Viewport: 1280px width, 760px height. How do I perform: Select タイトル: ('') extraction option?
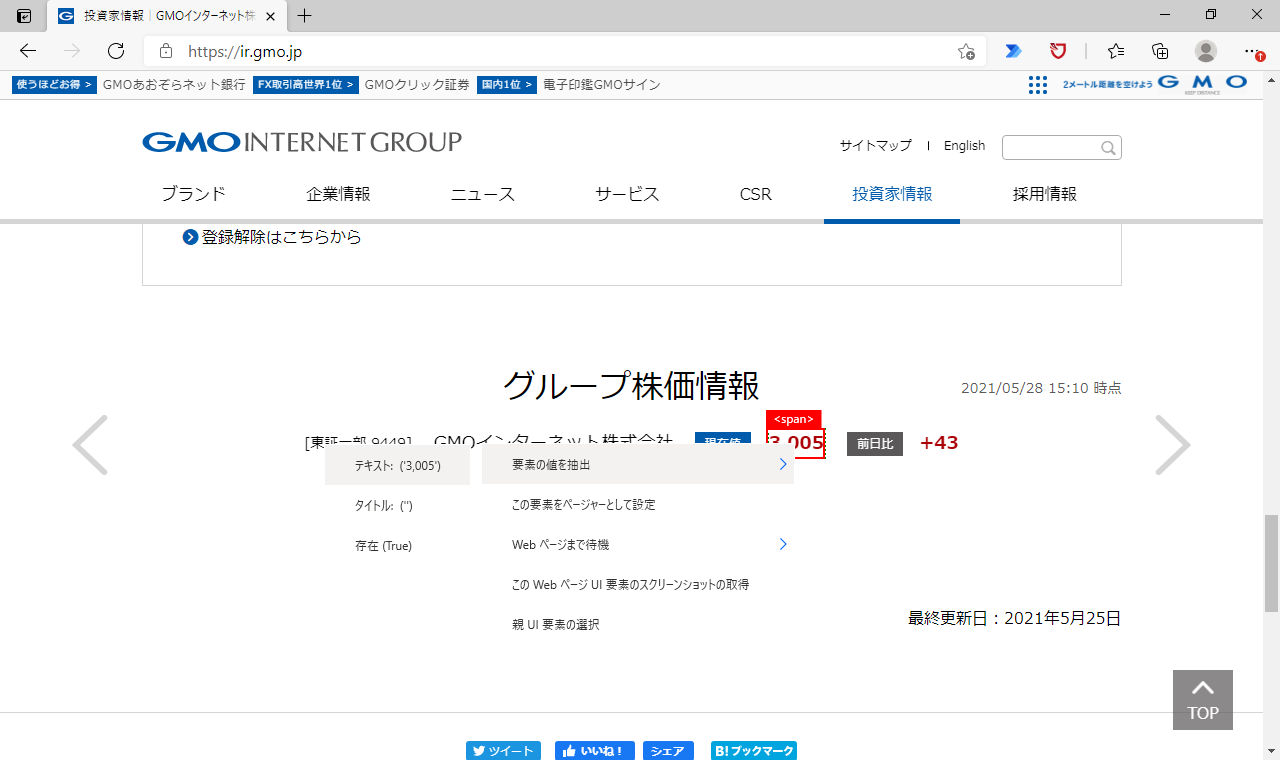click(397, 506)
